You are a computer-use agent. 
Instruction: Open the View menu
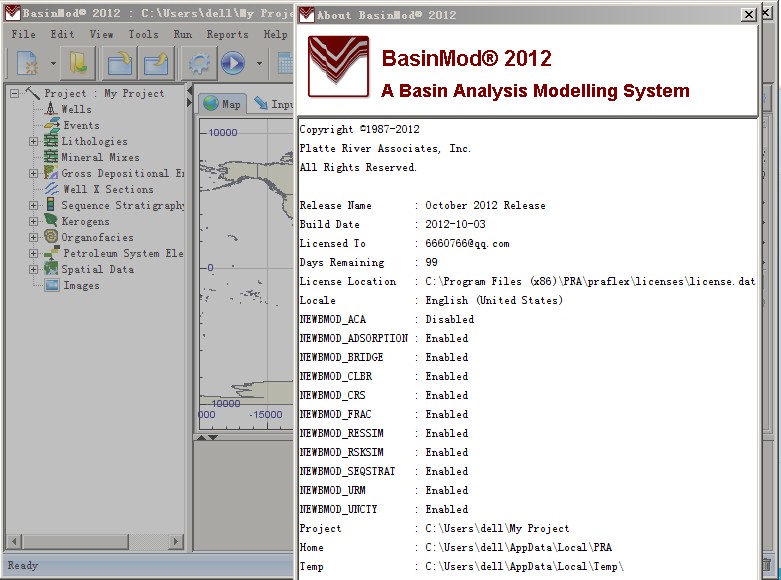tap(101, 34)
